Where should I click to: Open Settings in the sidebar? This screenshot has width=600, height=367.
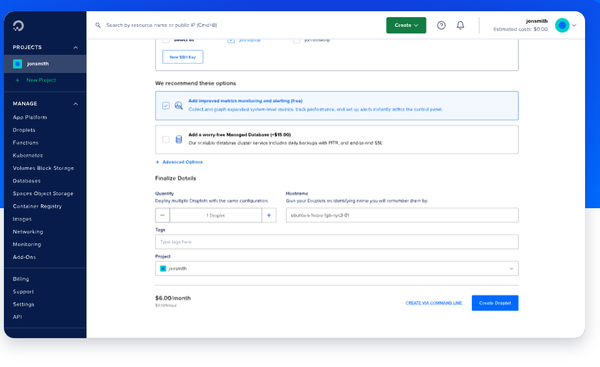23,304
